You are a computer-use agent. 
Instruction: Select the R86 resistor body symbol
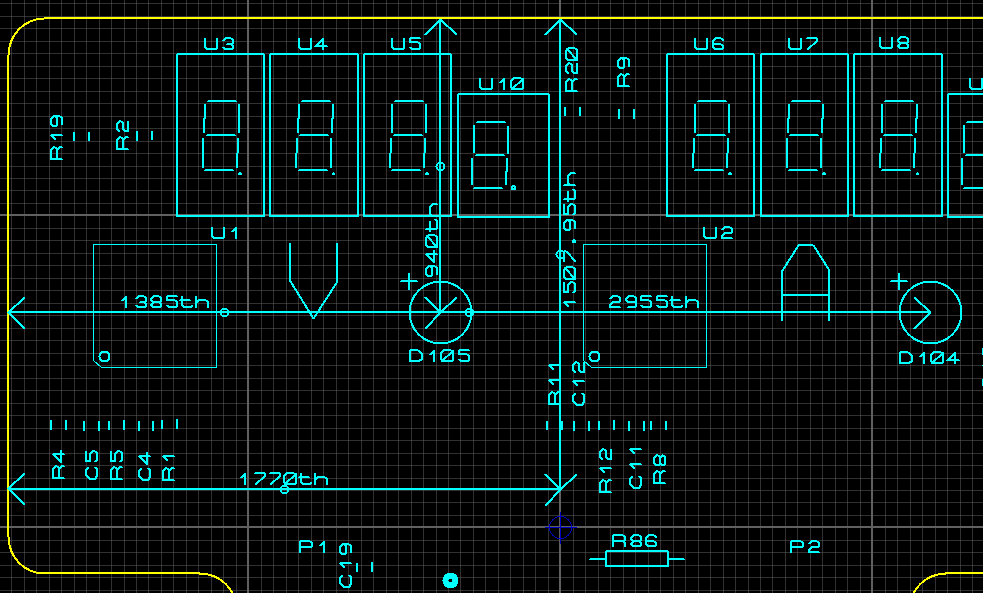pyautogui.click(x=637, y=559)
